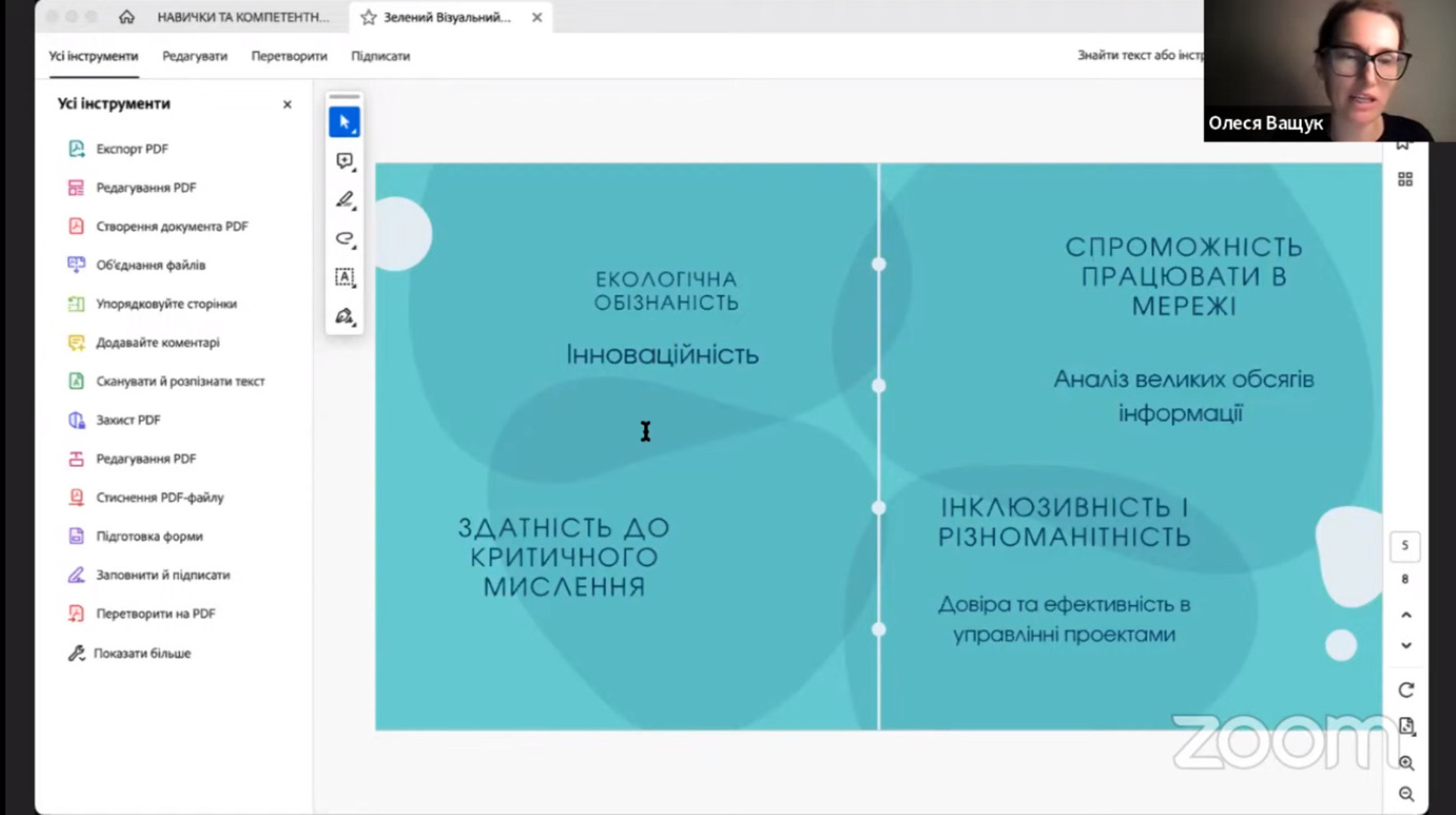This screenshot has height=815, width=1456.
Task: Select the text box tool
Action: [x=344, y=277]
